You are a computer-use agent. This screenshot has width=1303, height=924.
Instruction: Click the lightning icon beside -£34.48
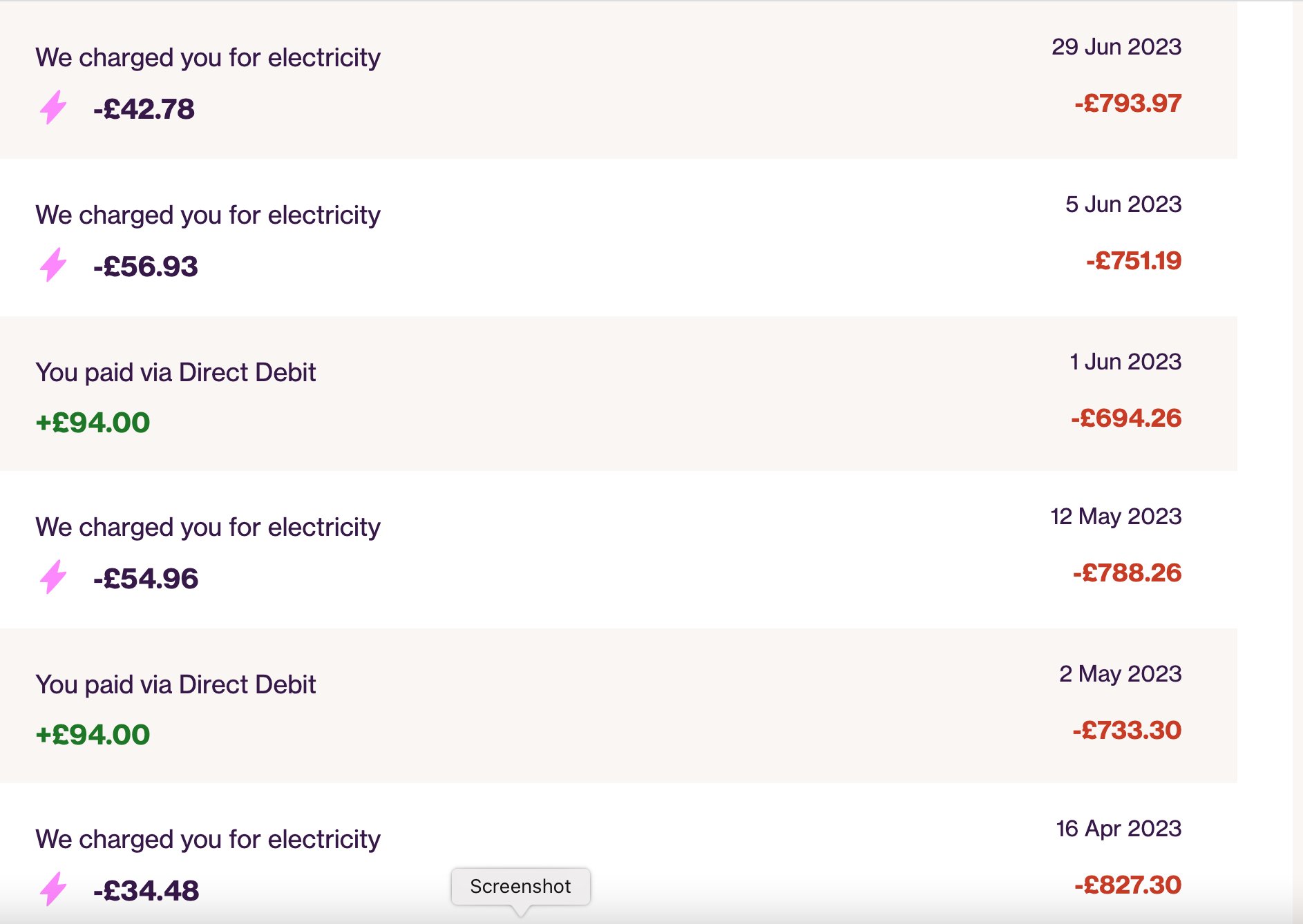click(x=53, y=889)
